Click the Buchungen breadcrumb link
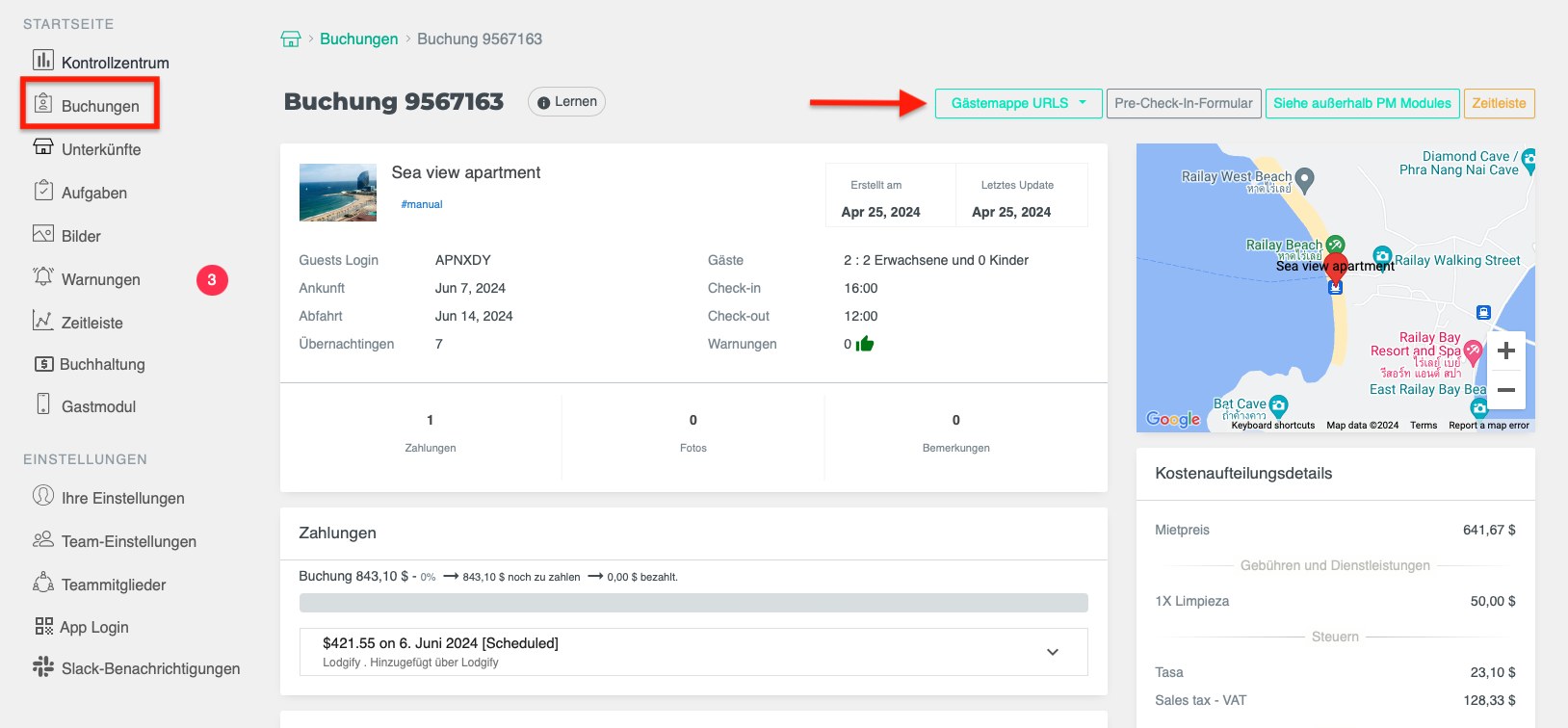Viewport: 1568px width, 728px height. [x=358, y=39]
